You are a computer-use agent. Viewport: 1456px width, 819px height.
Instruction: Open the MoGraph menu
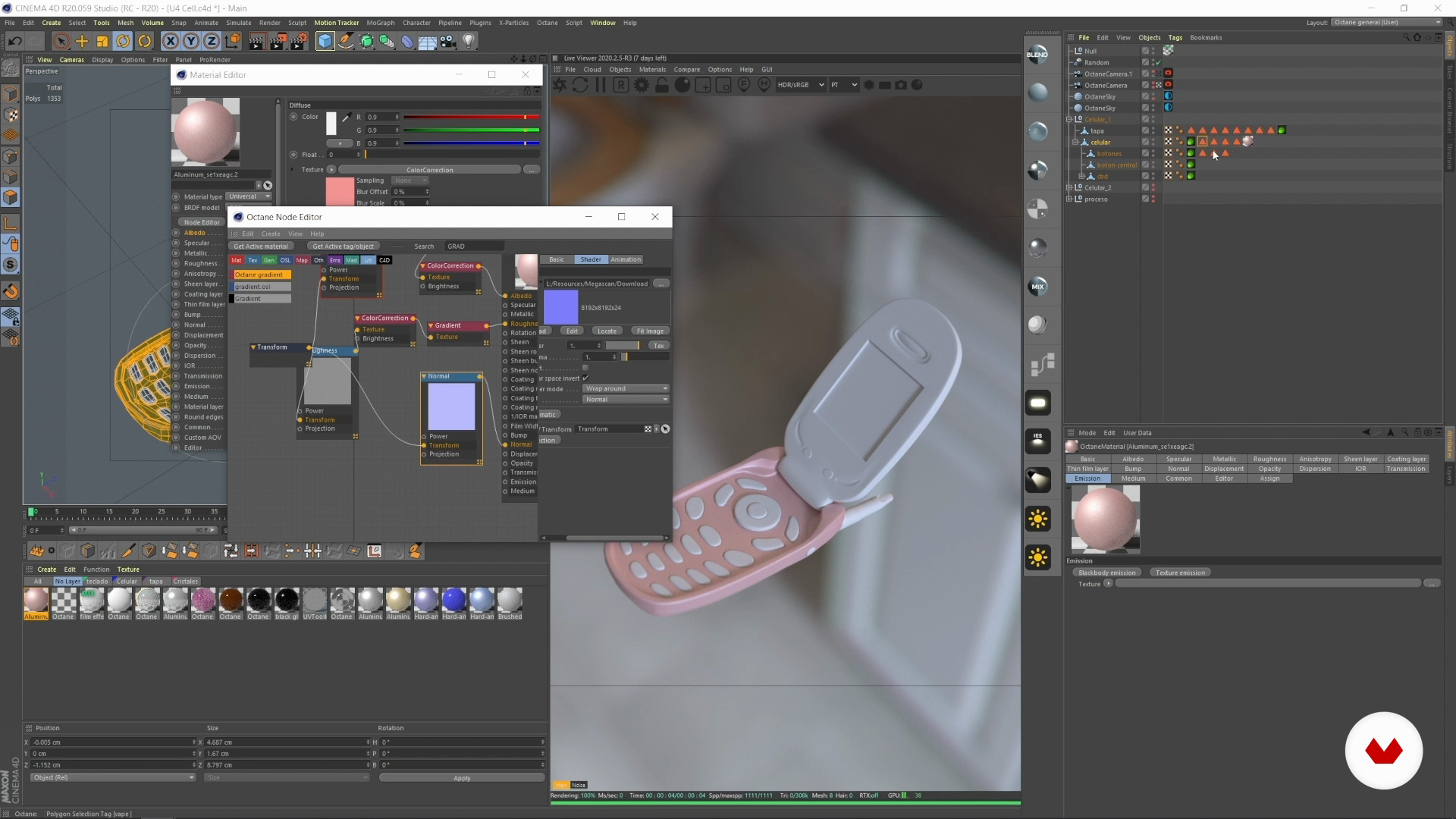(x=381, y=23)
